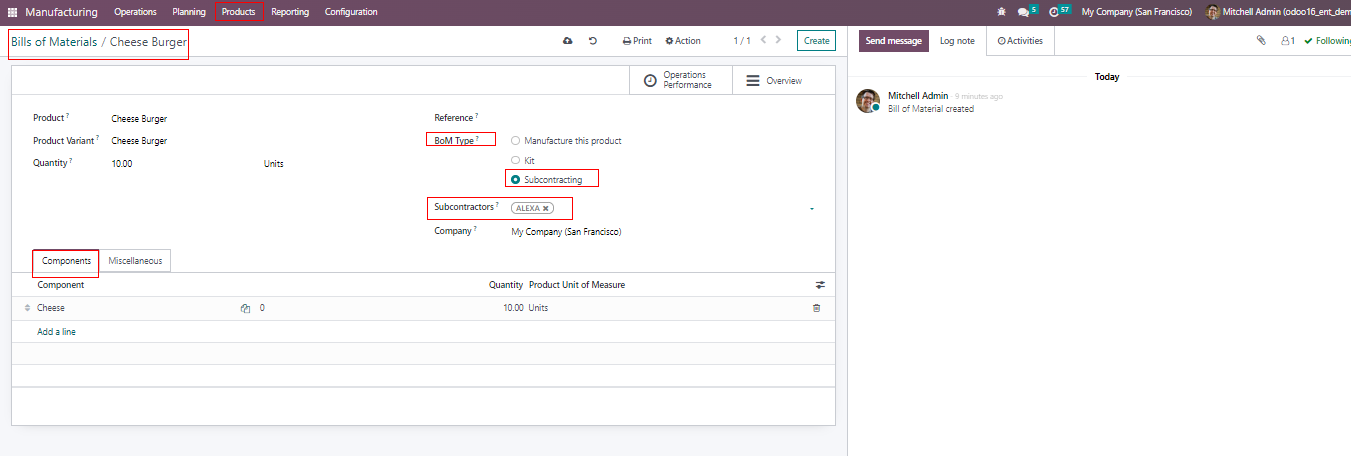Delete the Cheese component line

(816, 308)
